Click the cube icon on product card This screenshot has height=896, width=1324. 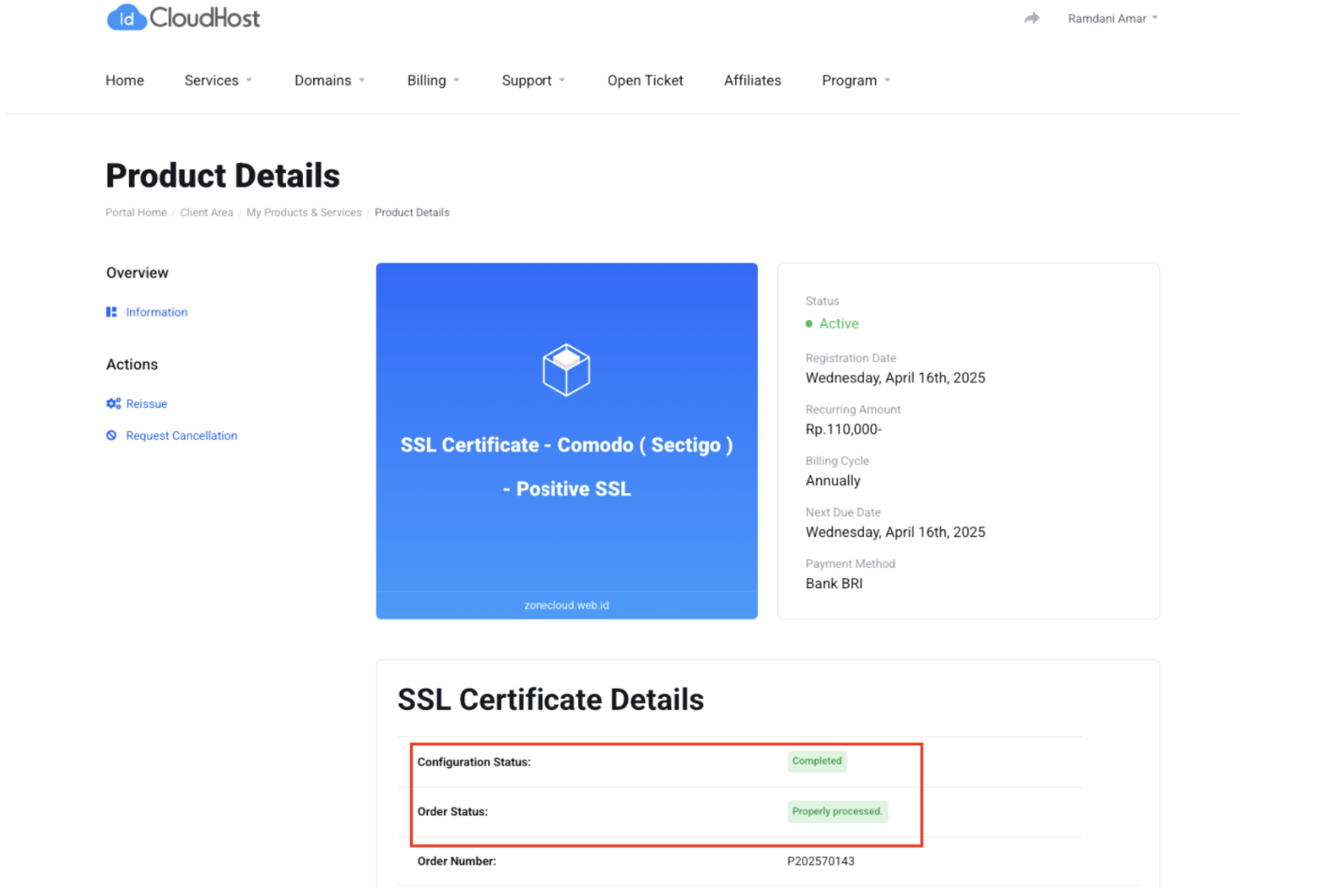click(x=566, y=370)
